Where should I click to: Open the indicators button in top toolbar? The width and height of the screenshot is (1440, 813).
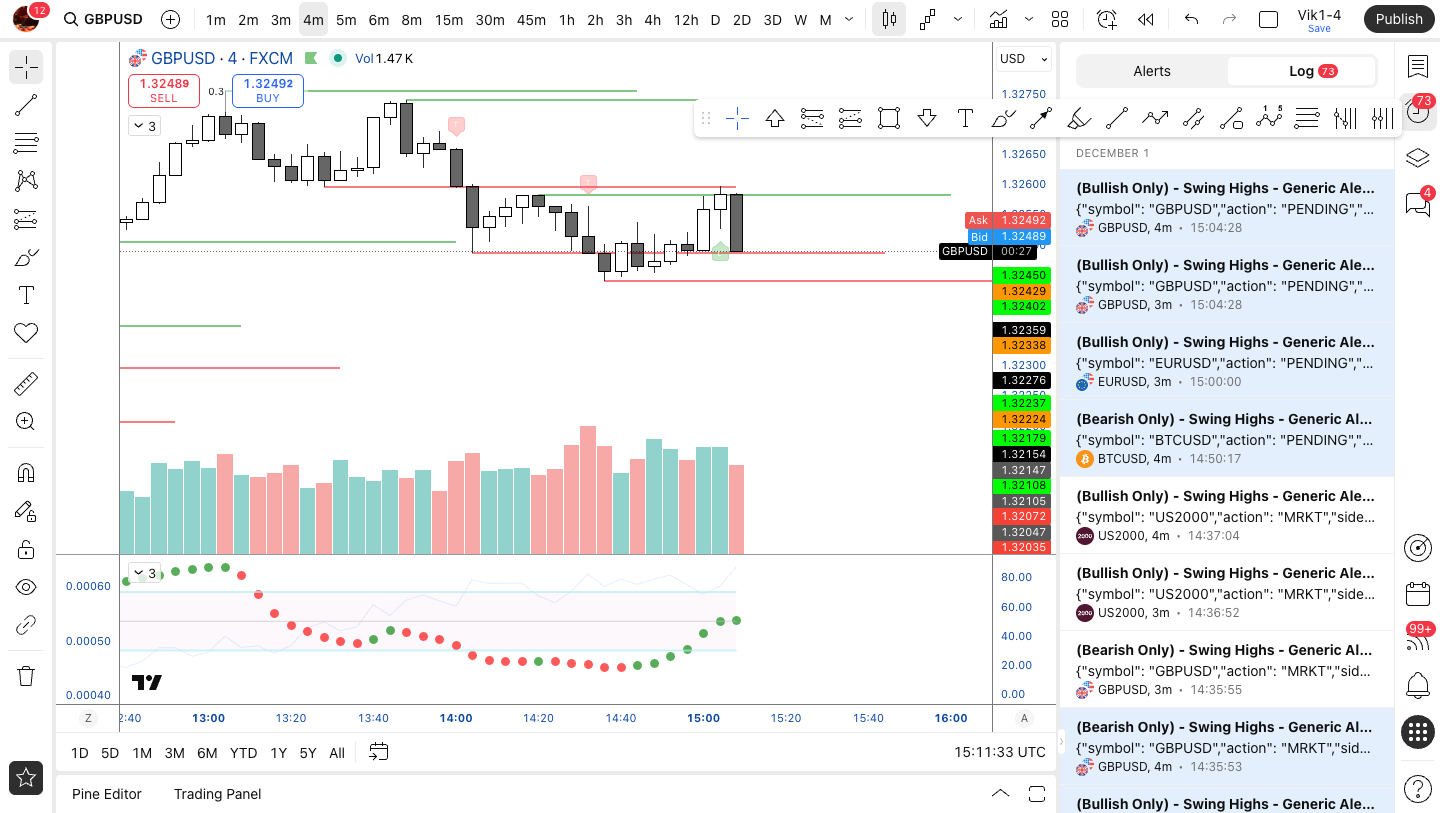pyautogui.click(x=998, y=19)
